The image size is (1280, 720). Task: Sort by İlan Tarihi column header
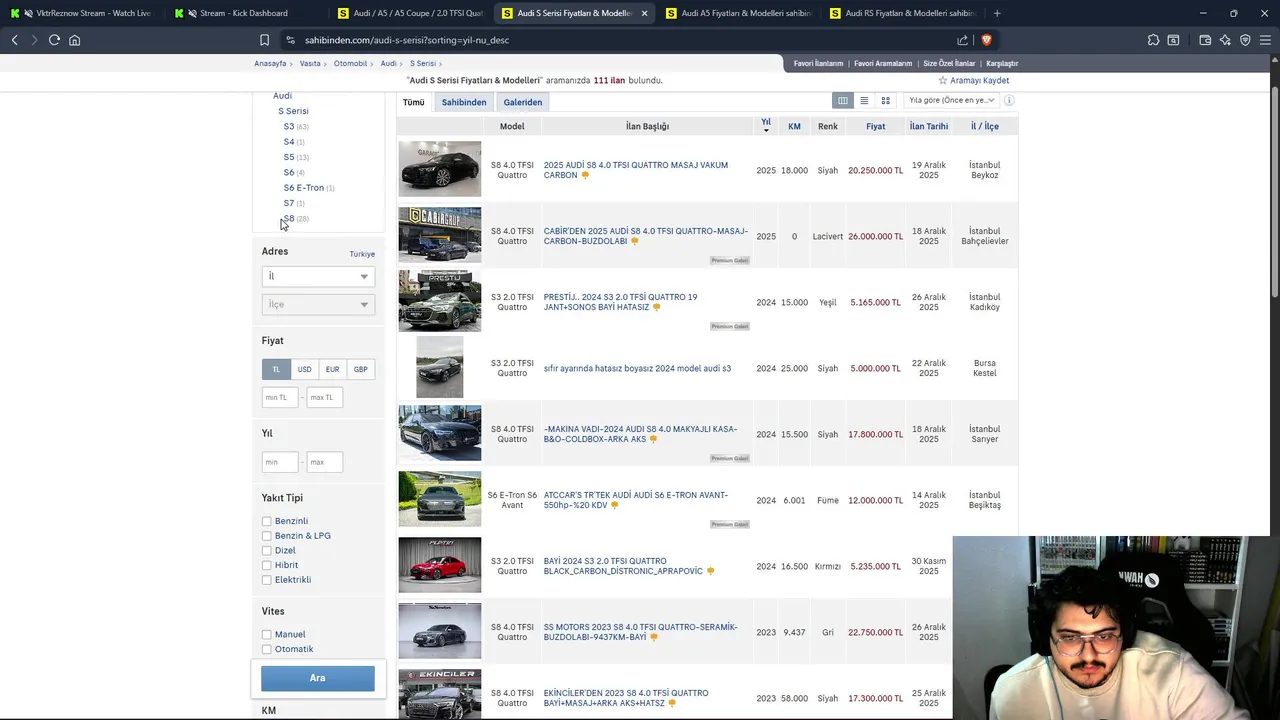pos(929,126)
